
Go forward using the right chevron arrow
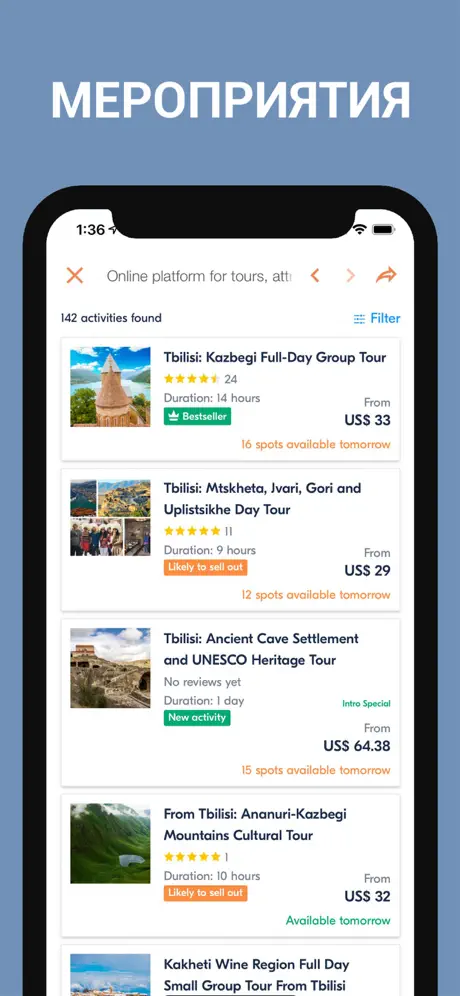pos(350,276)
